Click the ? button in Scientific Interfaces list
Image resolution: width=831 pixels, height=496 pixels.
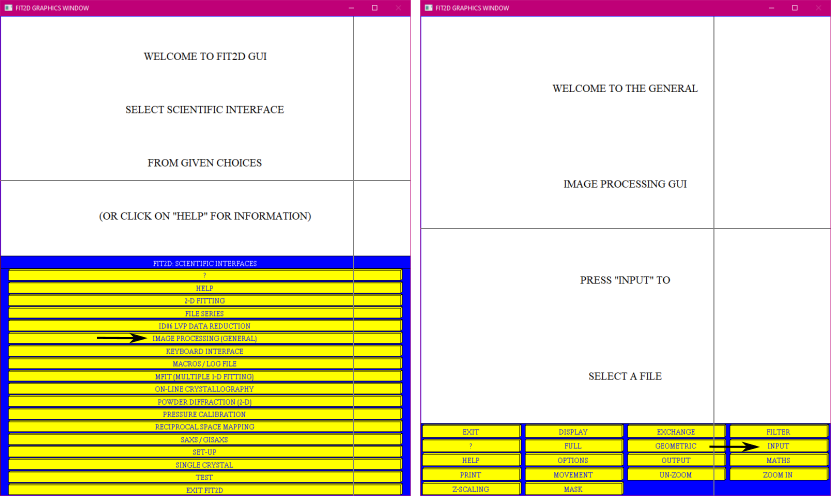pyautogui.click(x=205, y=275)
